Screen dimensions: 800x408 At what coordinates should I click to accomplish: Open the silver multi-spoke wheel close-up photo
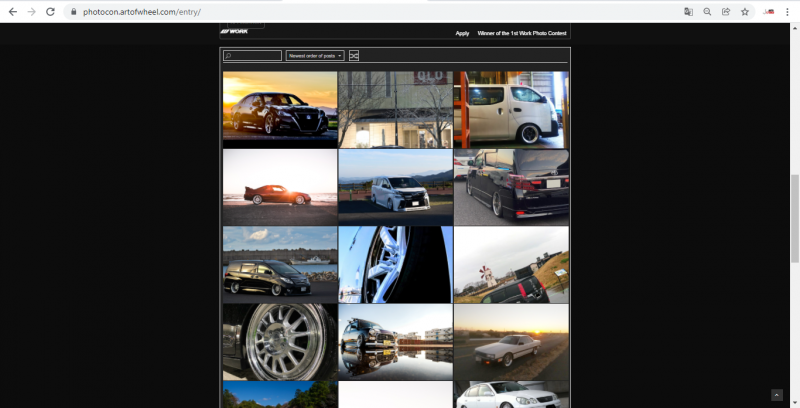tap(280, 342)
